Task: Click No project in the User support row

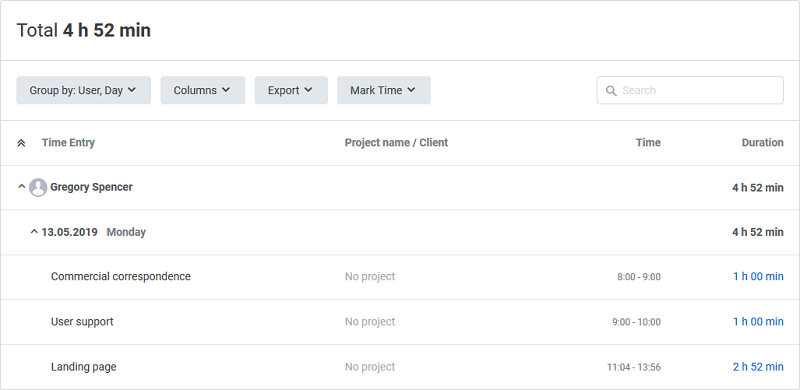Action: [370, 322]
